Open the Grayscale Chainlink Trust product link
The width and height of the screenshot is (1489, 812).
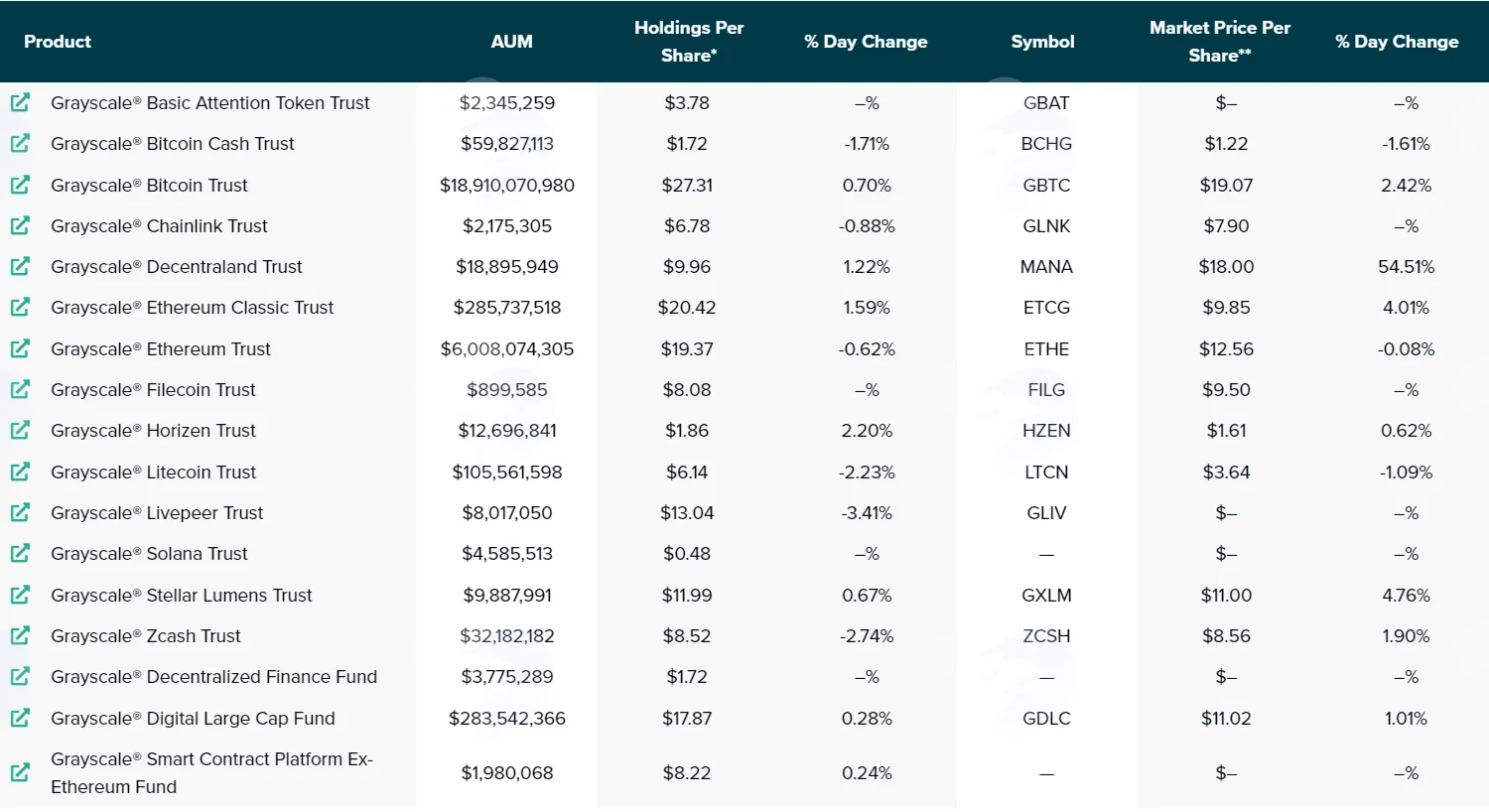(159, 226)
